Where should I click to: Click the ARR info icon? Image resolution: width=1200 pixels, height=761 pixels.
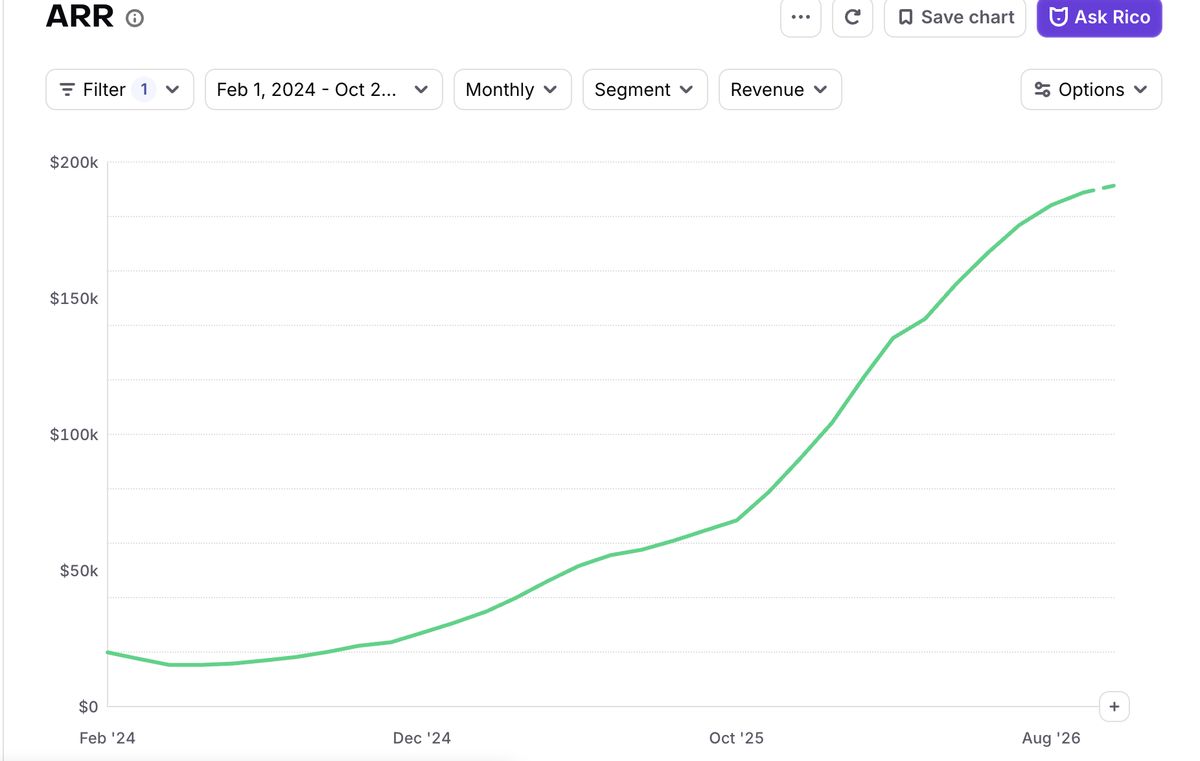[x=135, y=18]
